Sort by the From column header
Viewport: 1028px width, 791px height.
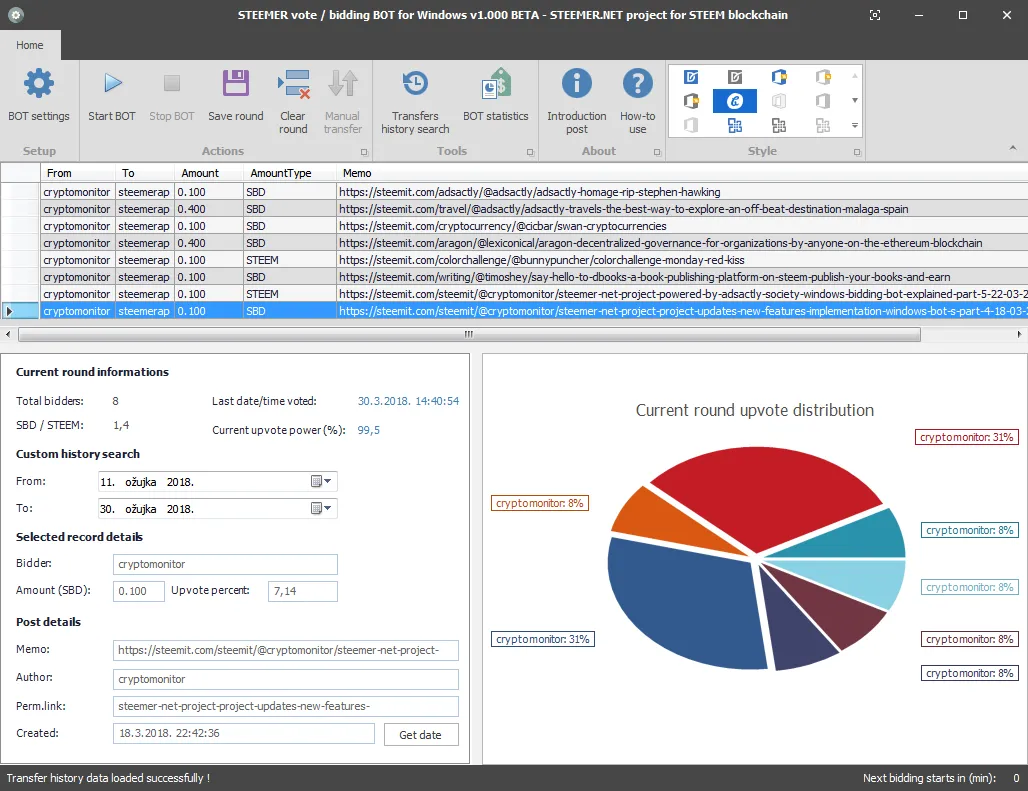coord(78,173)
